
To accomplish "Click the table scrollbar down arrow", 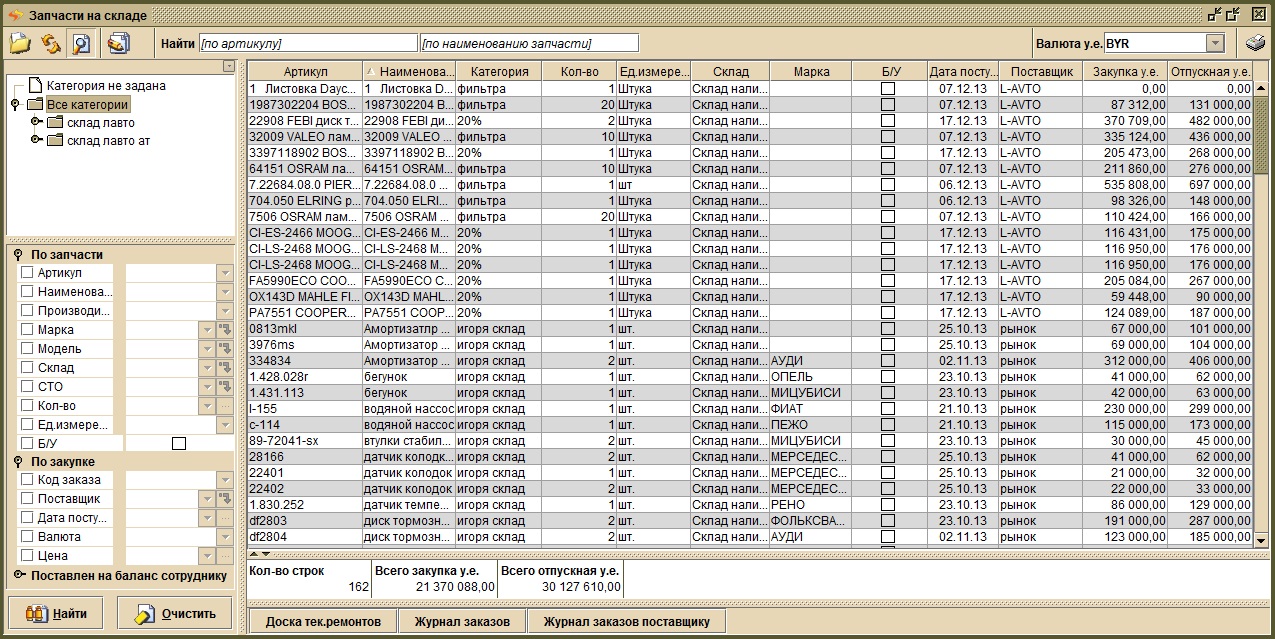I will click(1261, 540).
